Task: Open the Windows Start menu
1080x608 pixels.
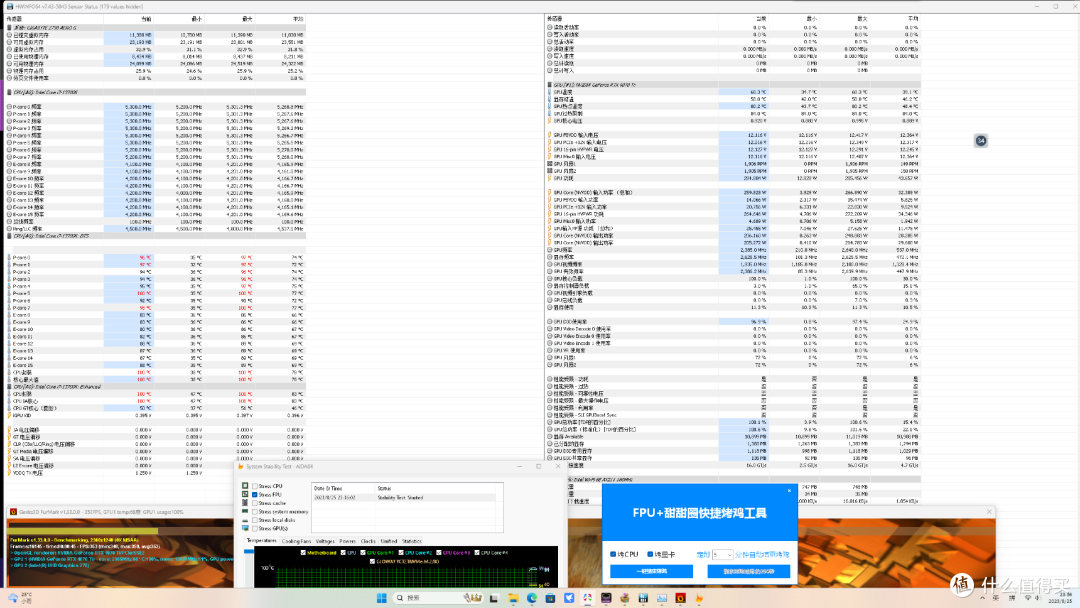Action: point(382,598)
